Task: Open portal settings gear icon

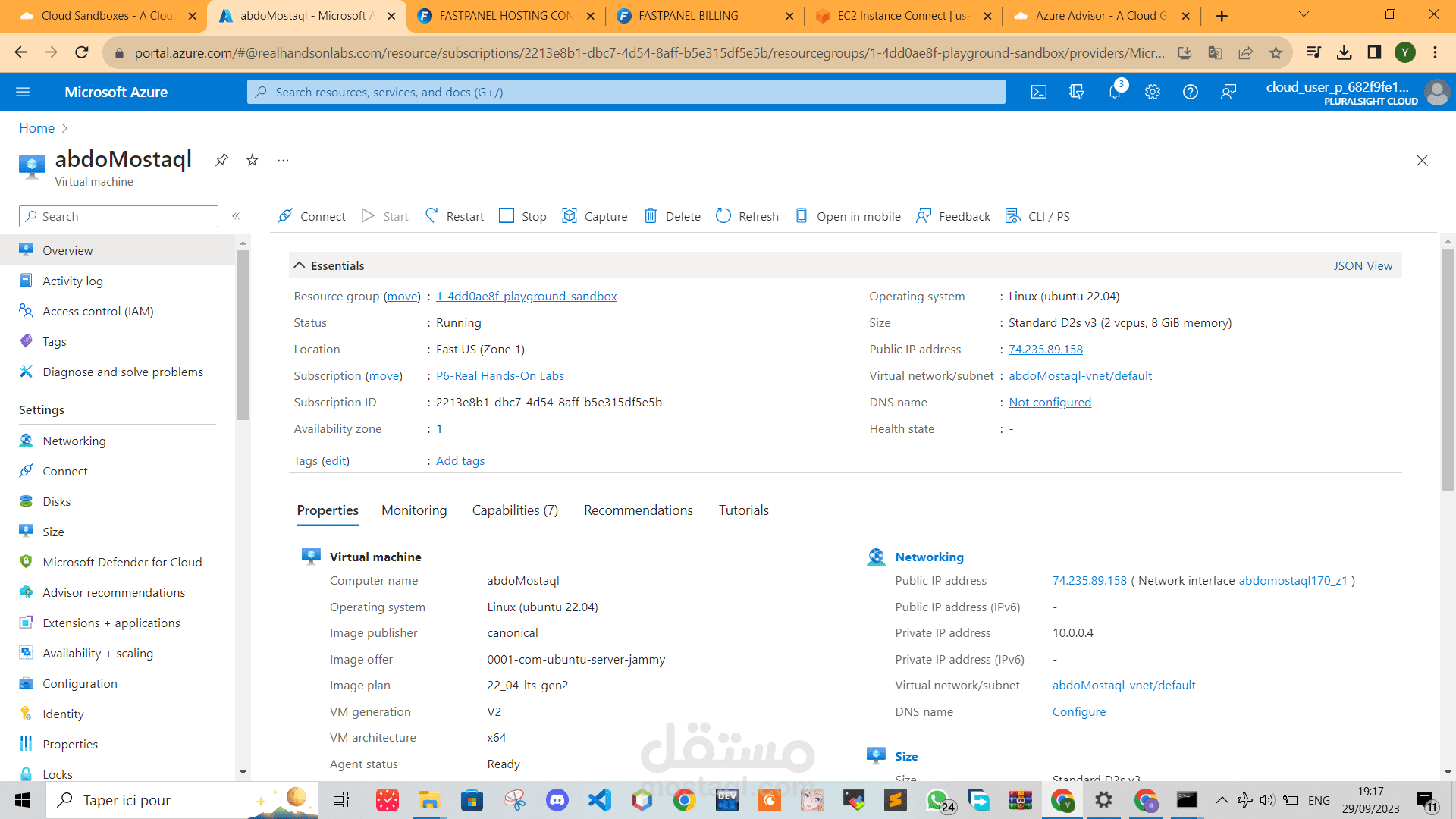Action: point(1153,92)
